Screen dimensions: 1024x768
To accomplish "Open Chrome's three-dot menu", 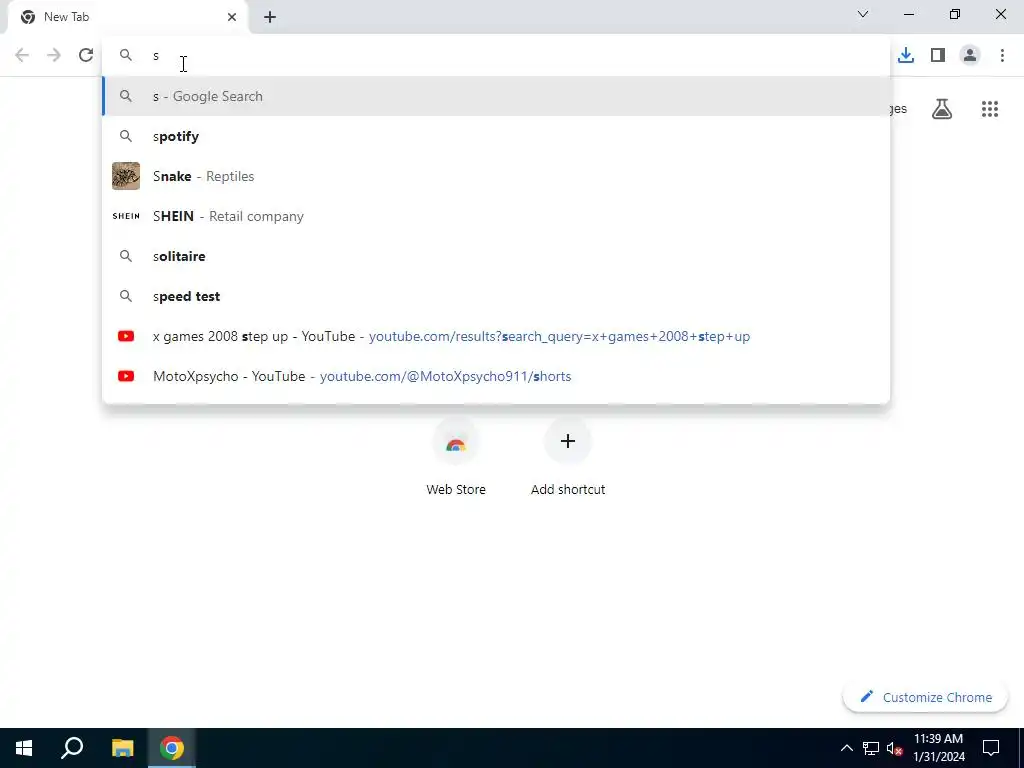I will click(1002, 56).
